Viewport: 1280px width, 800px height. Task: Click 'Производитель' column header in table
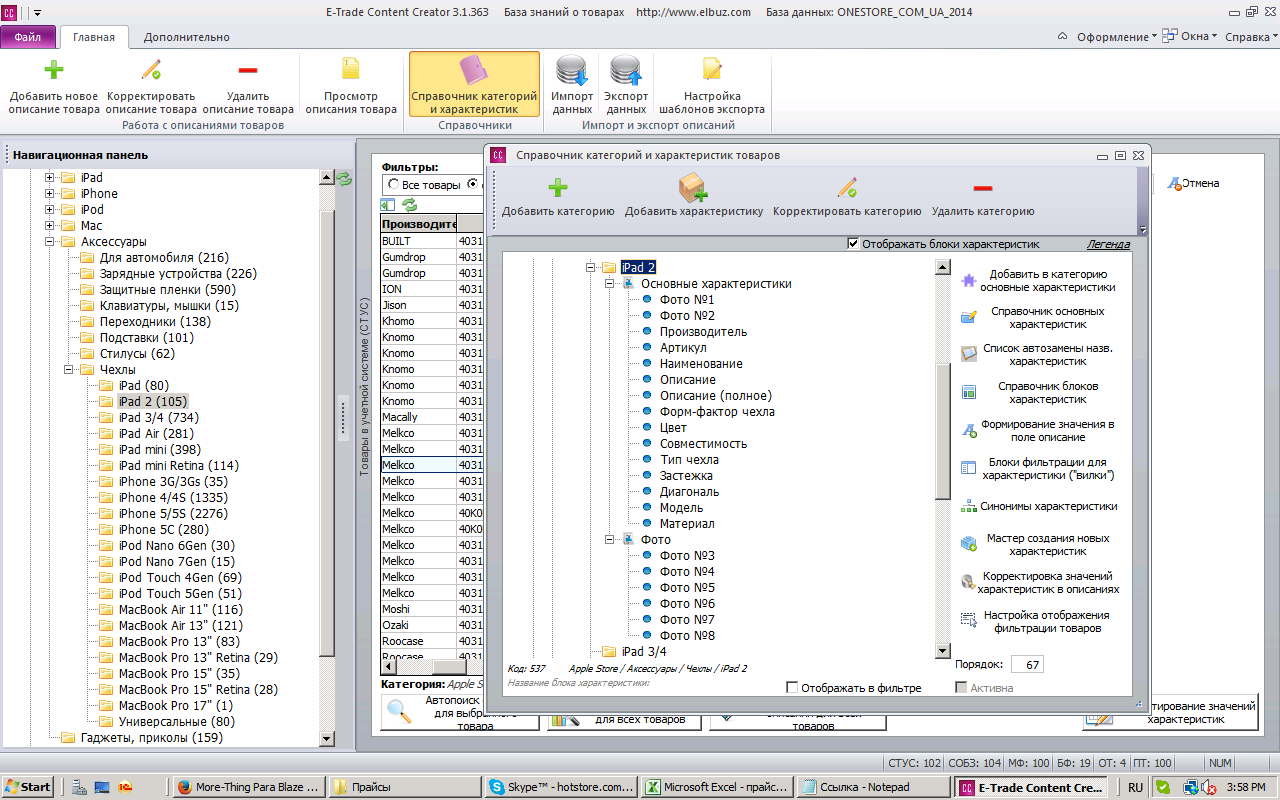(418, 224)
